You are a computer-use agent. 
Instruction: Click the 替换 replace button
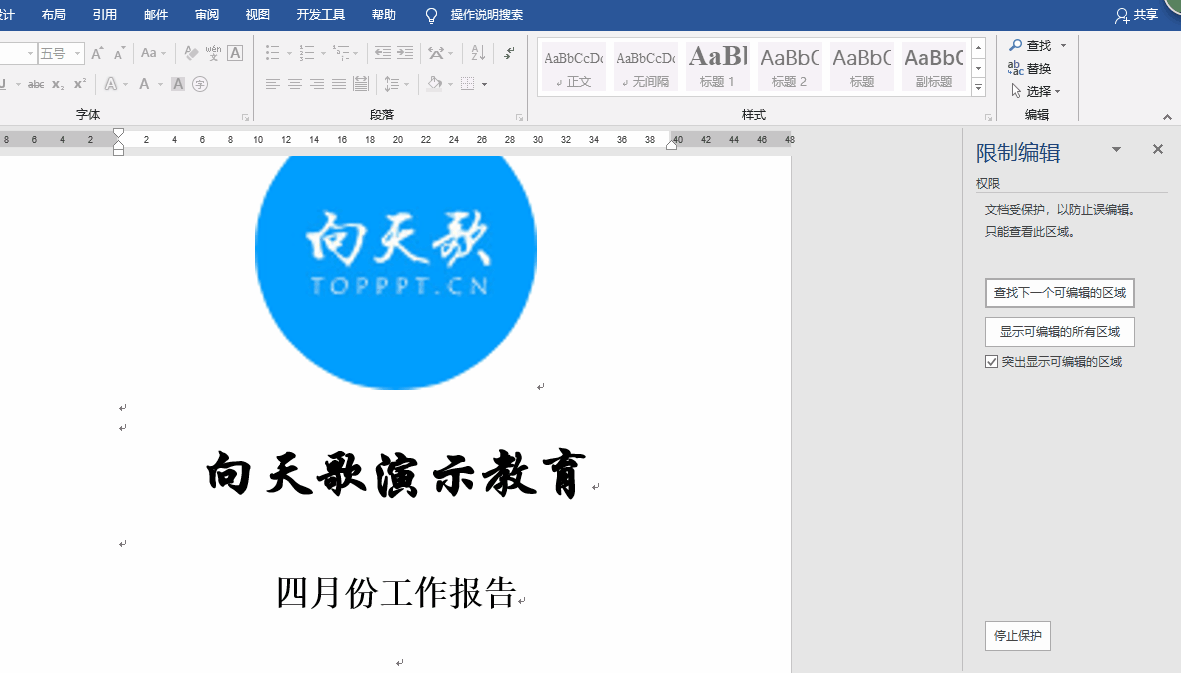(x=1030, y=69)
